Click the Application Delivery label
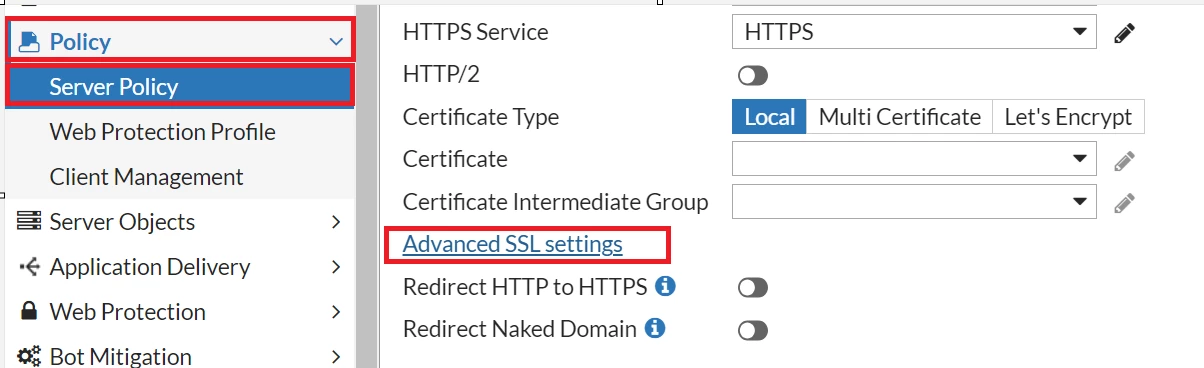This screenshot has height=368, width=1204. (150, 267)
